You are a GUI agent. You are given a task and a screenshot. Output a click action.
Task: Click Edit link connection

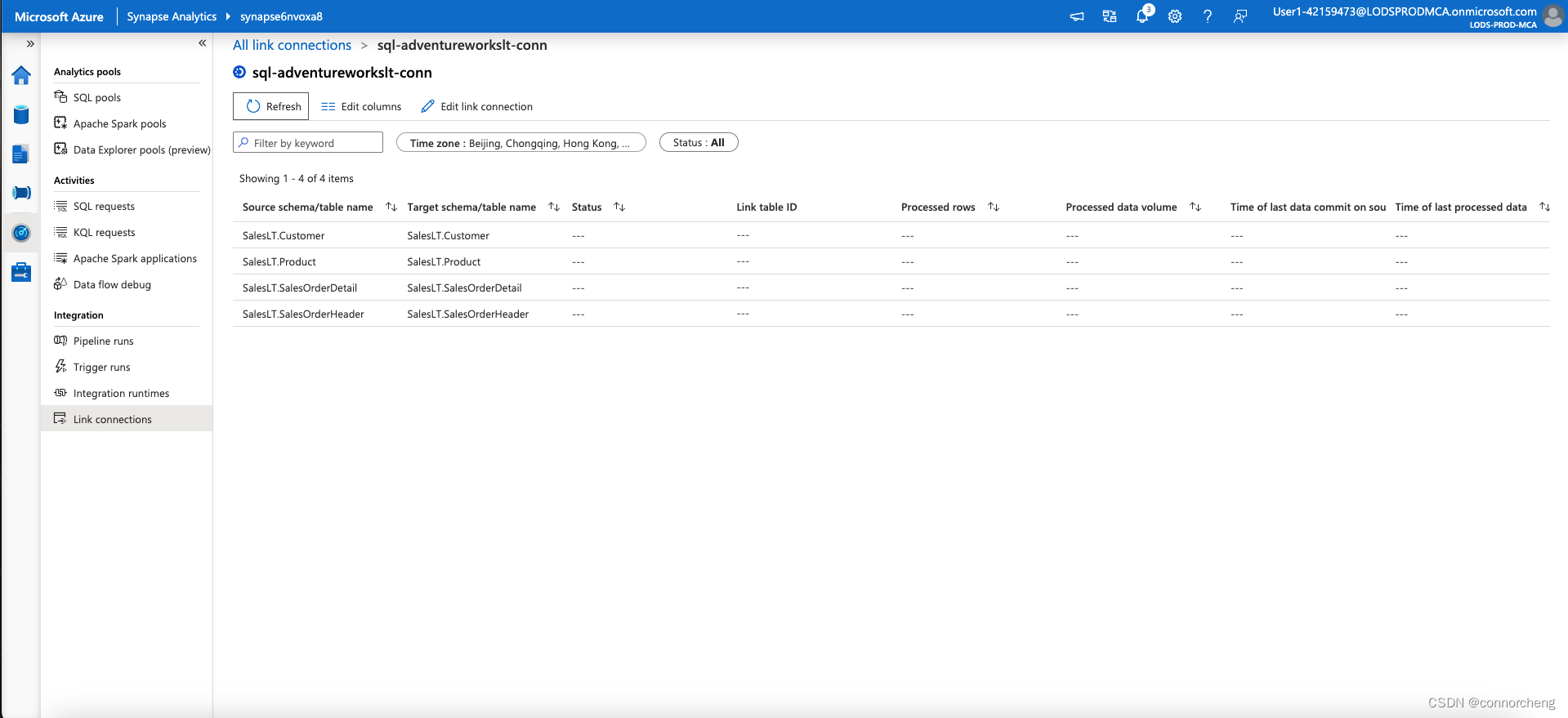click(476, 106)
